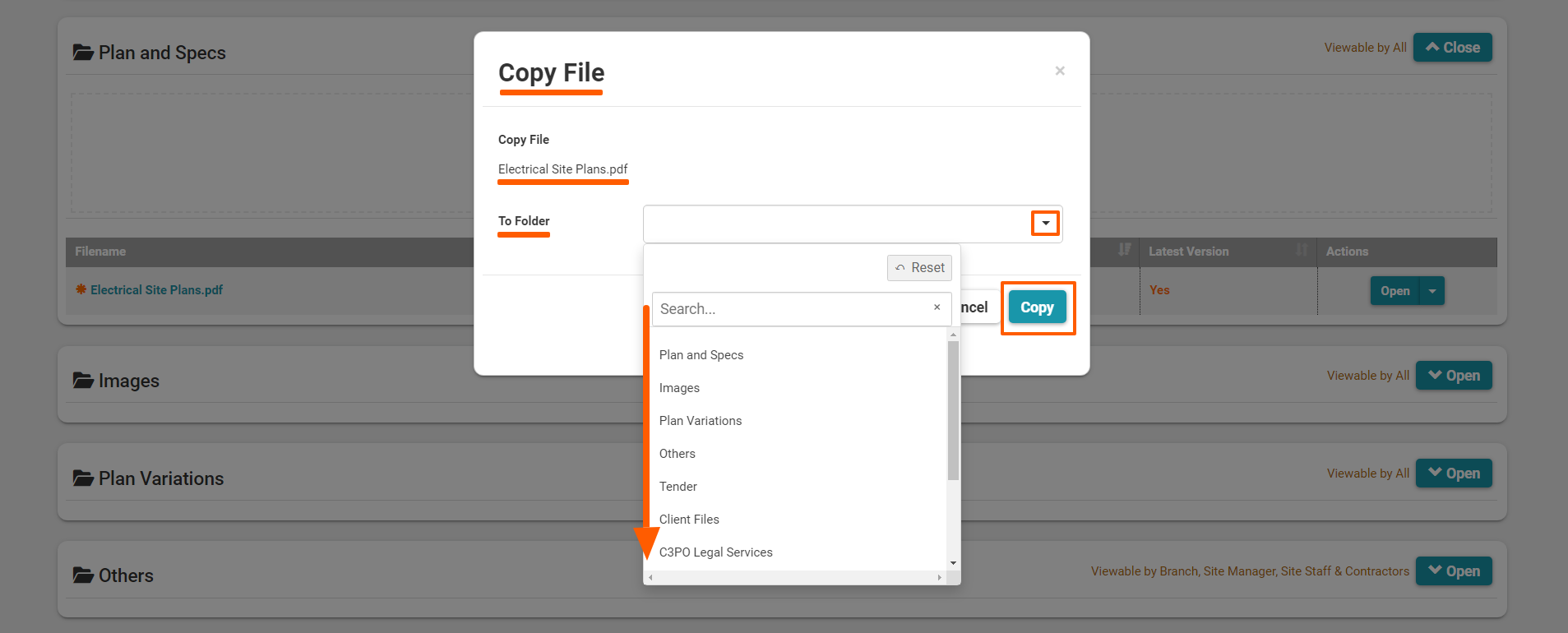
Task: Select Plan and Specs folder option
Action: (701, 355)
